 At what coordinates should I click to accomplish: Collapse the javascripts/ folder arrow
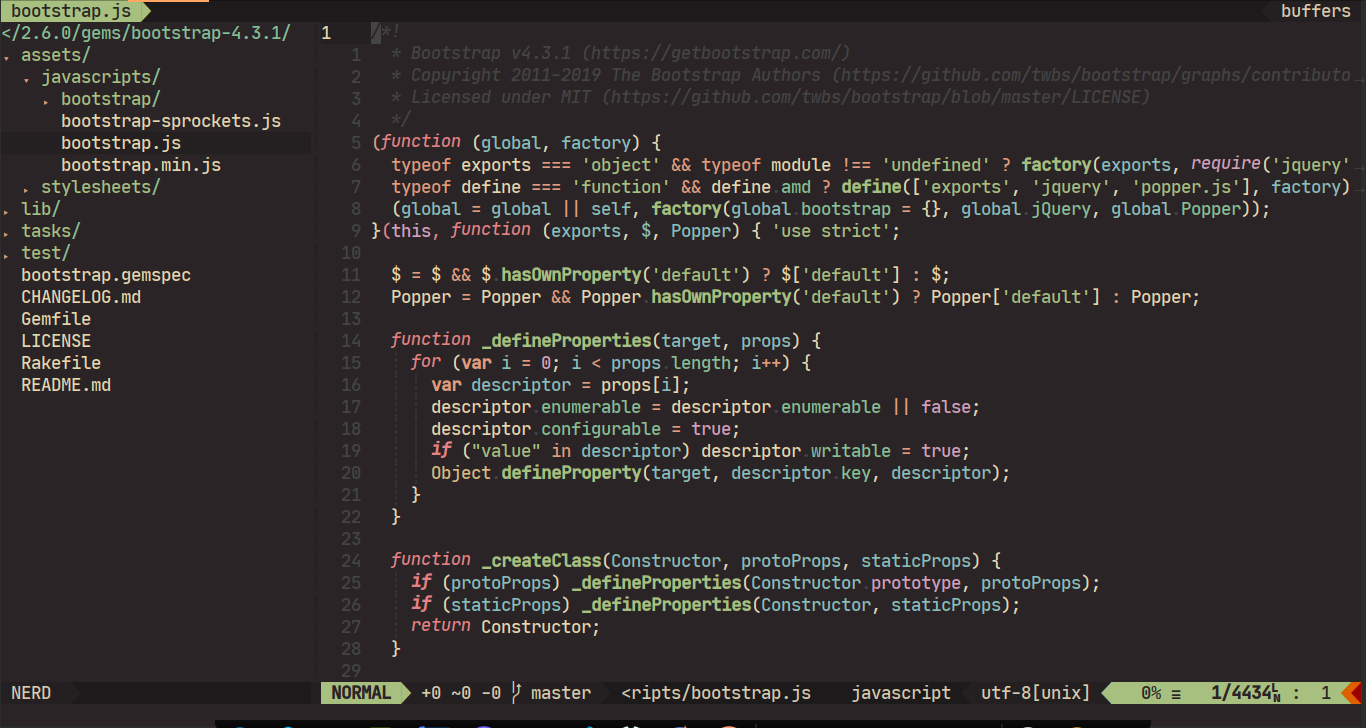coord(27,78)
